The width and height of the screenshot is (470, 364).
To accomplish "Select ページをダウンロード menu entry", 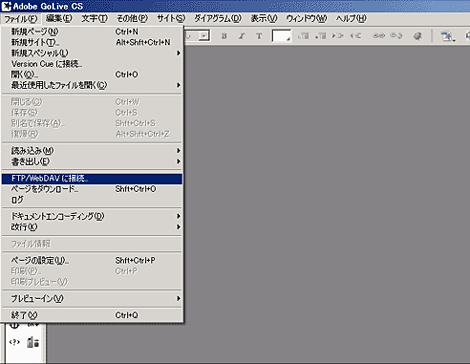I will [92, 189].
